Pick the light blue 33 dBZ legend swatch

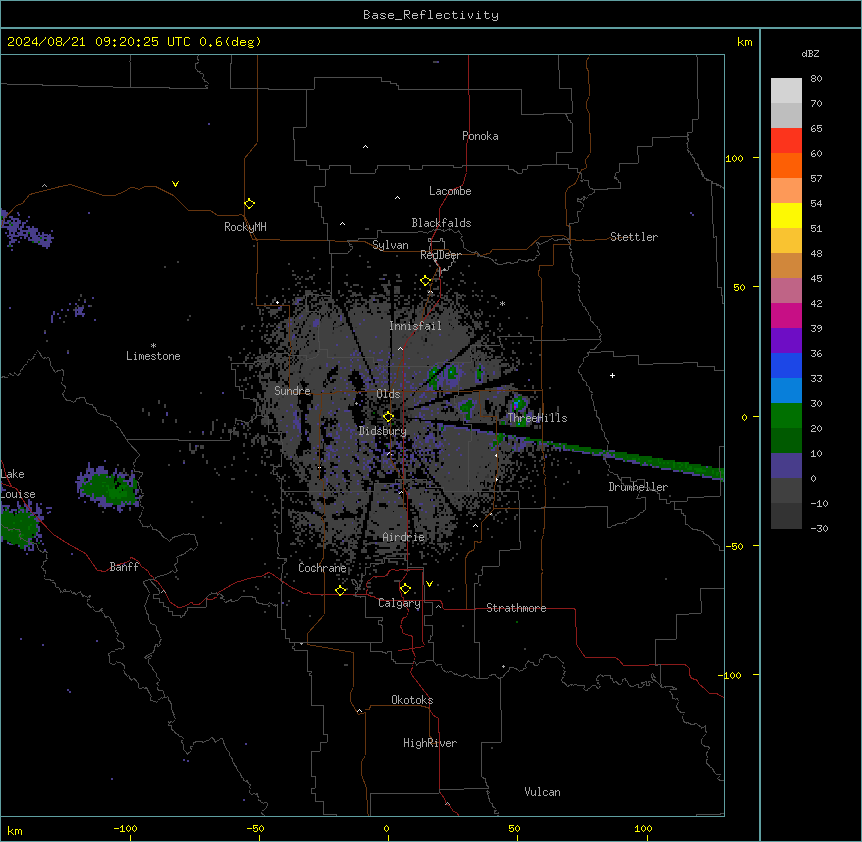pos(786,391)
